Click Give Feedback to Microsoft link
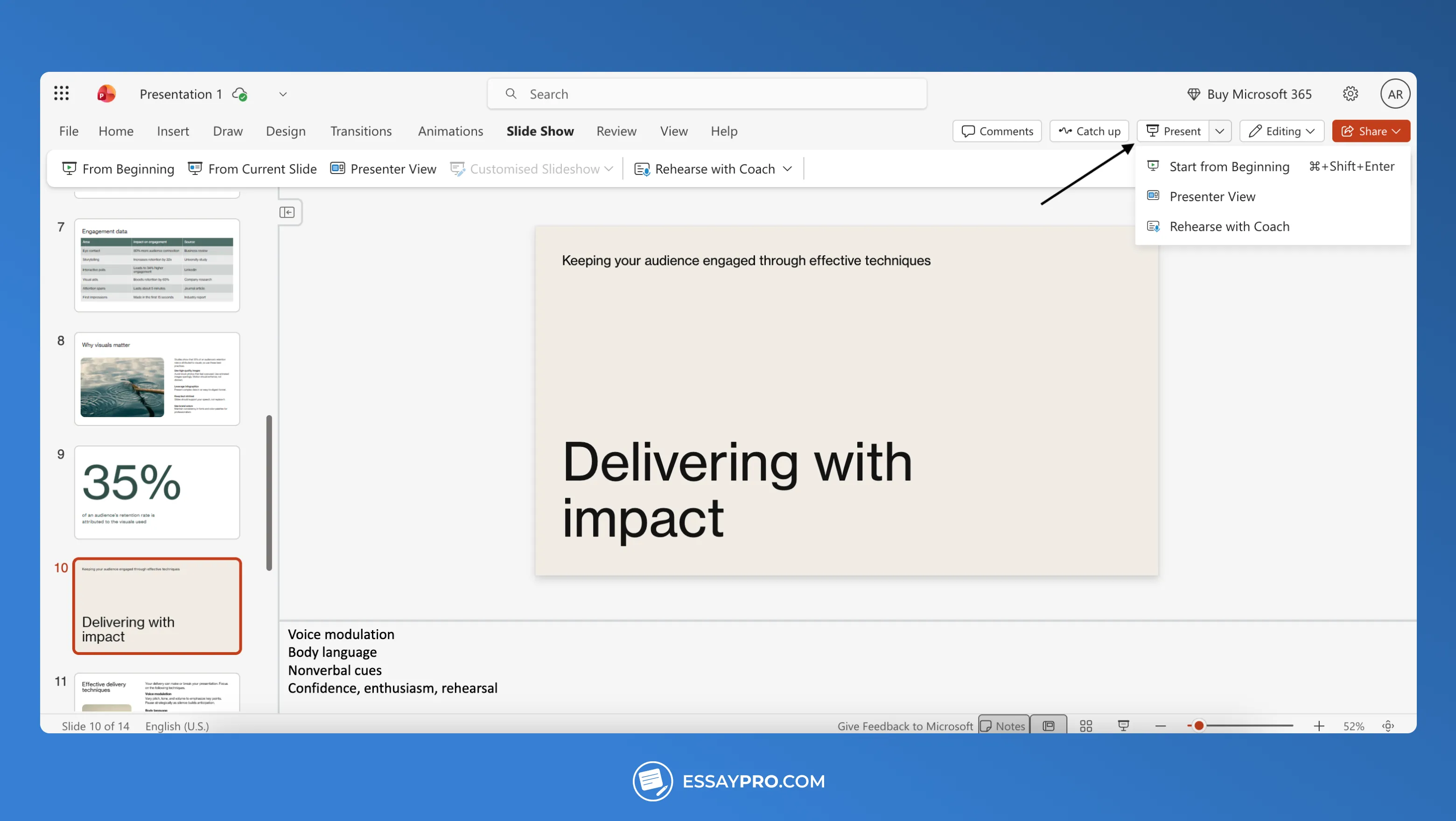Screen dimensions: 1456x821 pos(905,726)
